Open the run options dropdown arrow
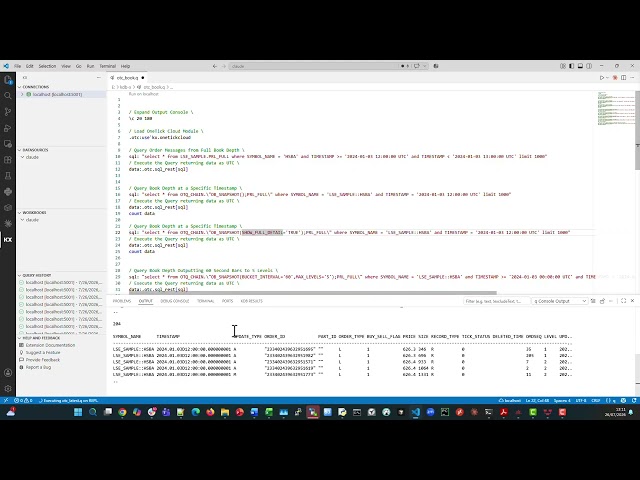Image resolution: width=640 pixels, height=480 pixels. (607, 78)
